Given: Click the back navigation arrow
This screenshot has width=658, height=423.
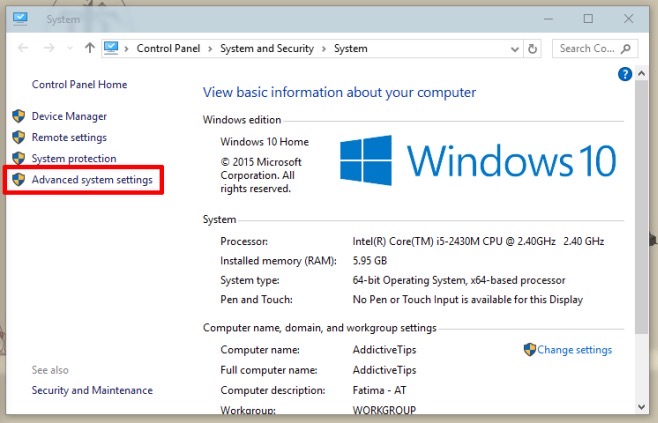Looking at the screenshot, I should point(23,48).
